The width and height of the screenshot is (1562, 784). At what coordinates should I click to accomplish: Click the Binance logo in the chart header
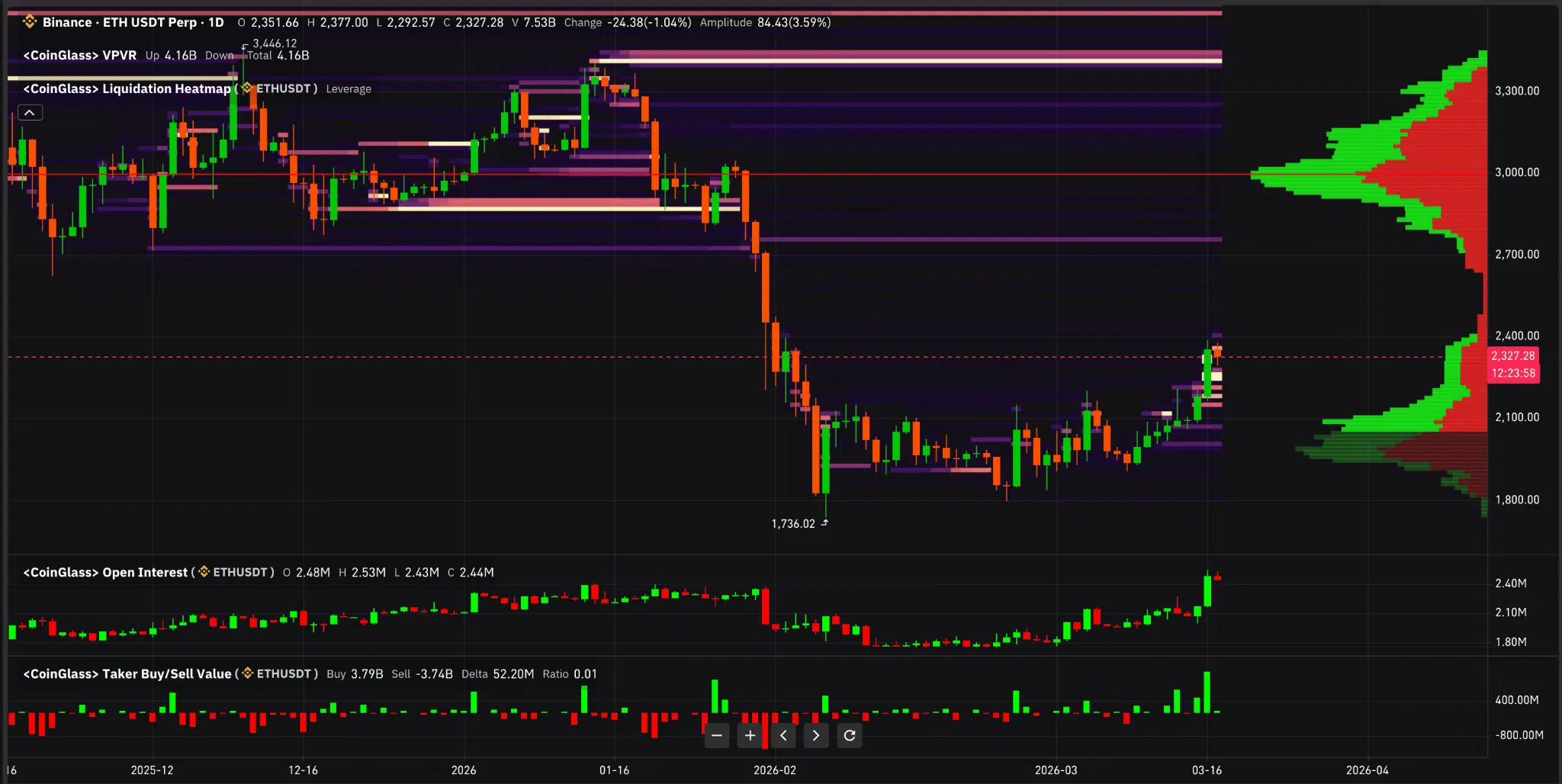click(30, 22)
